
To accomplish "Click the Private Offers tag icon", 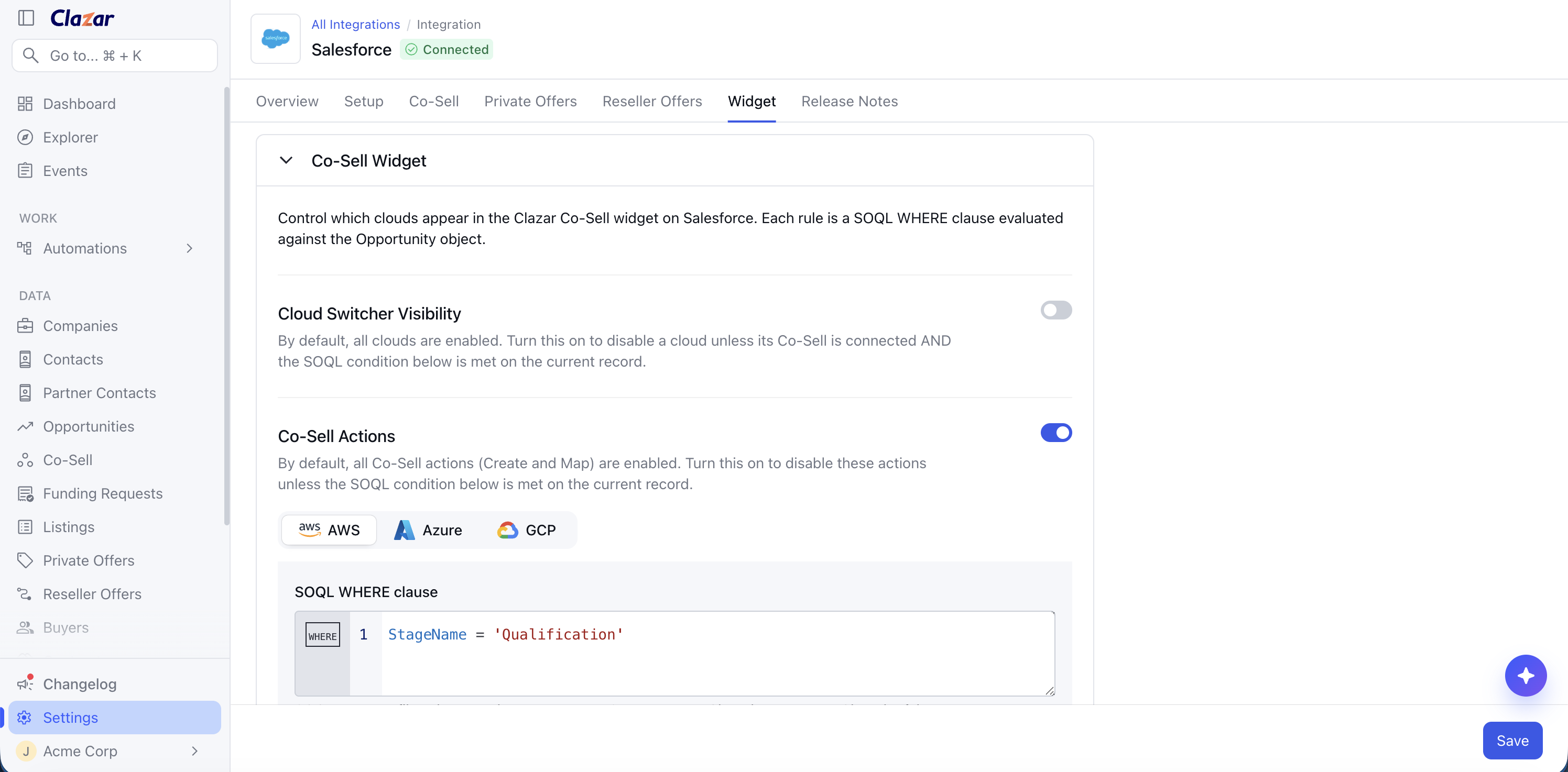I will click(x=25, y=560).
